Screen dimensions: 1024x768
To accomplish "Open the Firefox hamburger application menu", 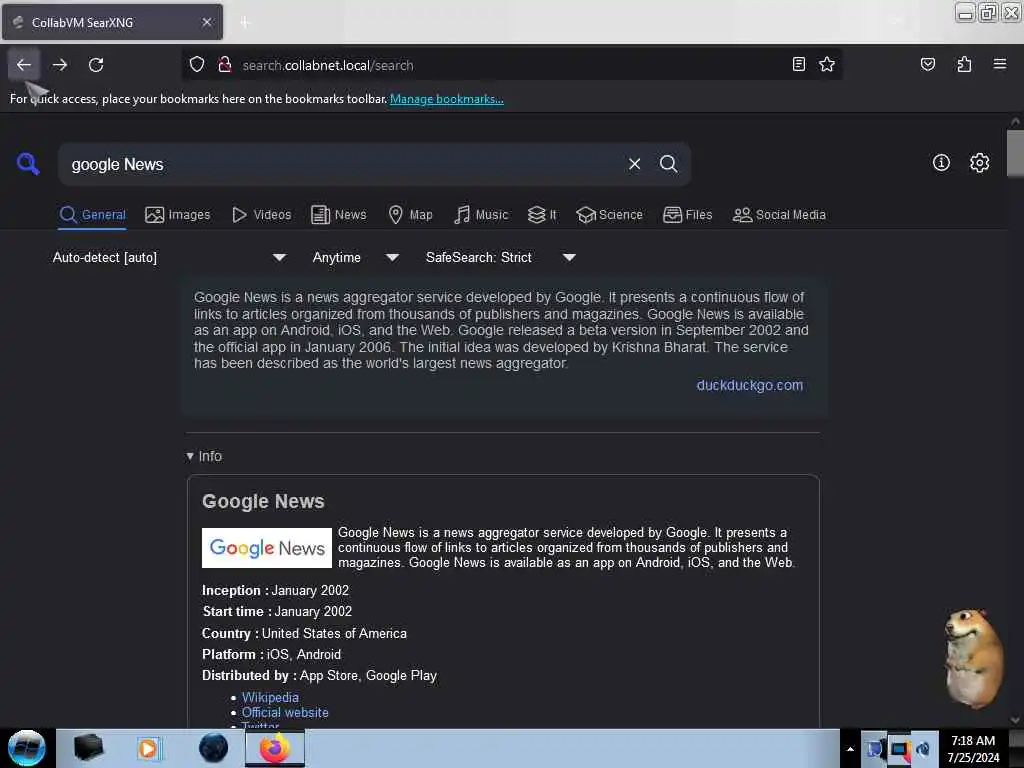I will [999, 65].
